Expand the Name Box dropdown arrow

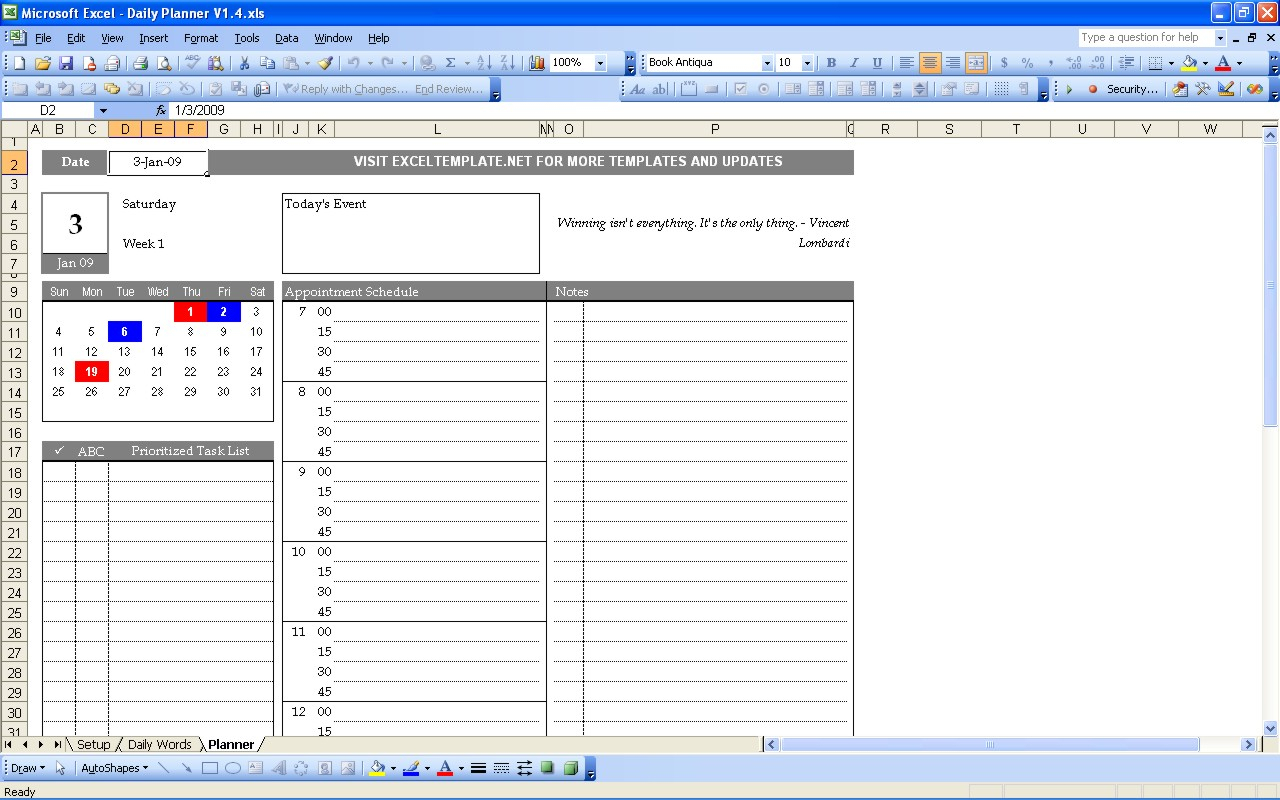(103, 110)
